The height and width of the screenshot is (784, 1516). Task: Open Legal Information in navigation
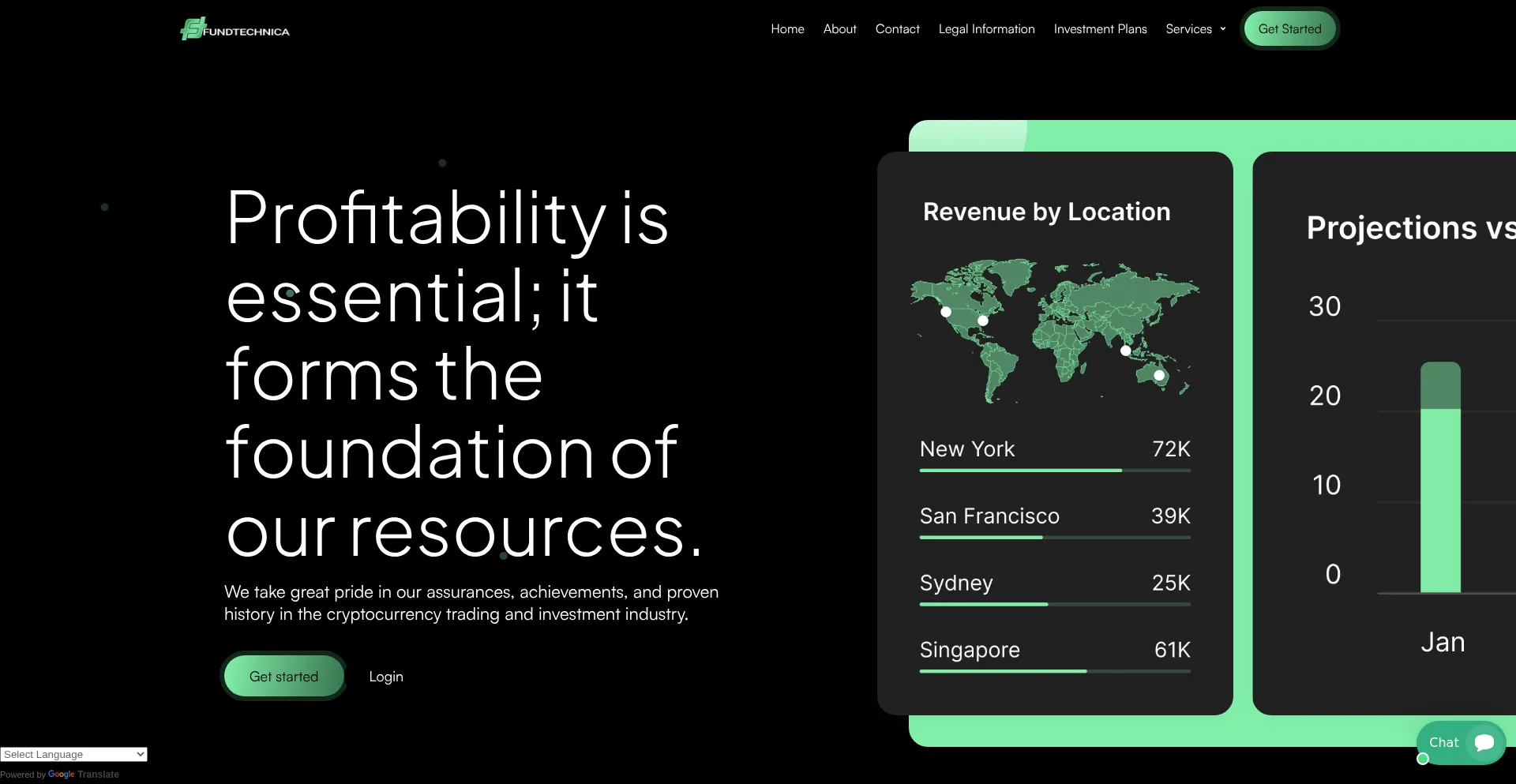986,29
